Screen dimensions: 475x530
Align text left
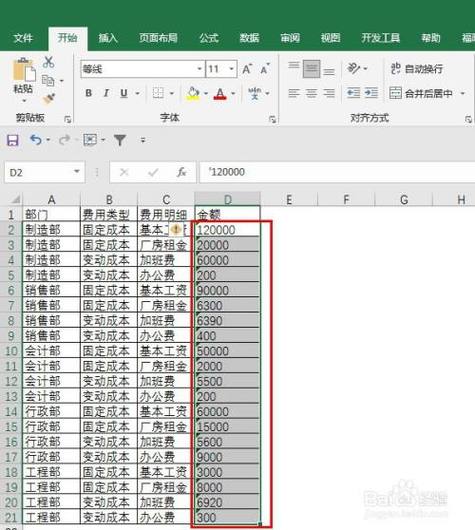tap(294, 93)
